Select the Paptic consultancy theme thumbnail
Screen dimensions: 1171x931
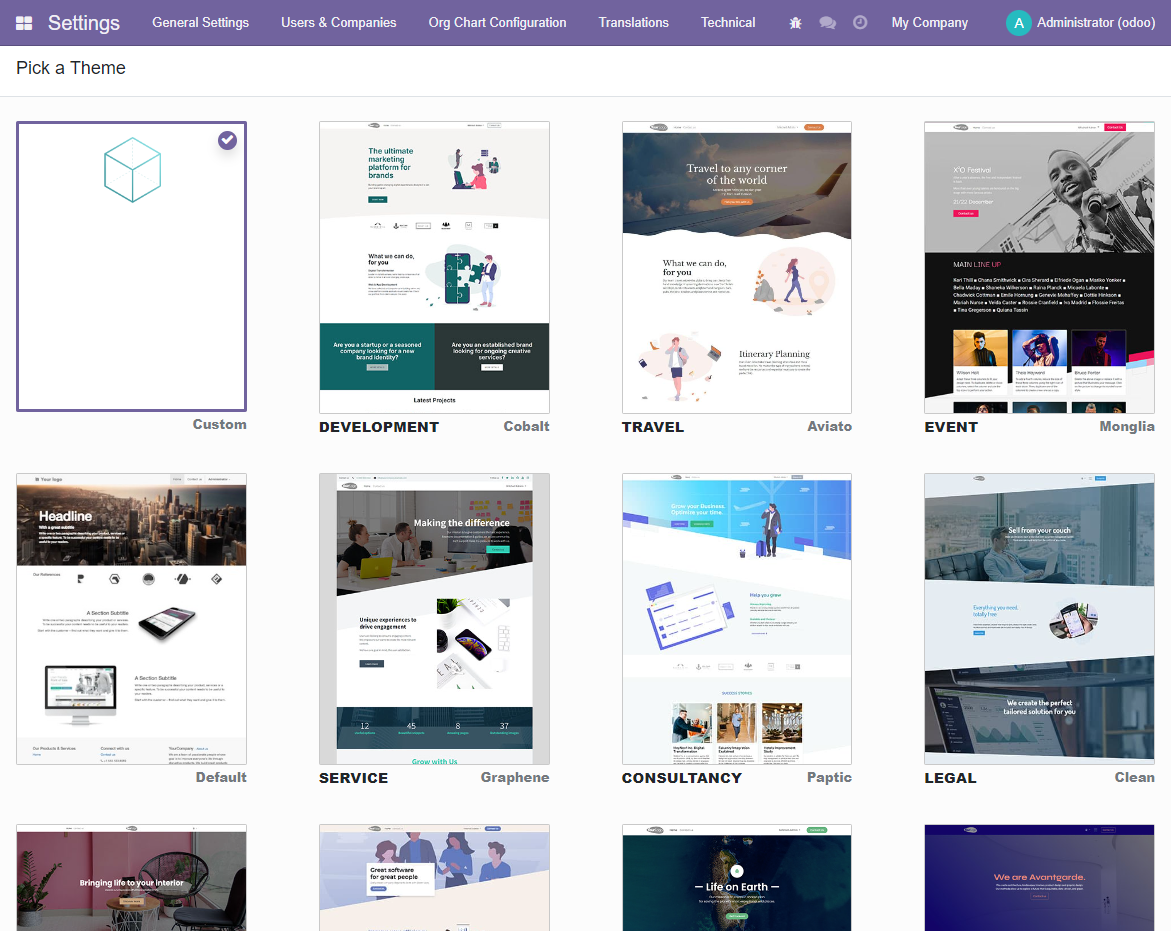[737, 619]
